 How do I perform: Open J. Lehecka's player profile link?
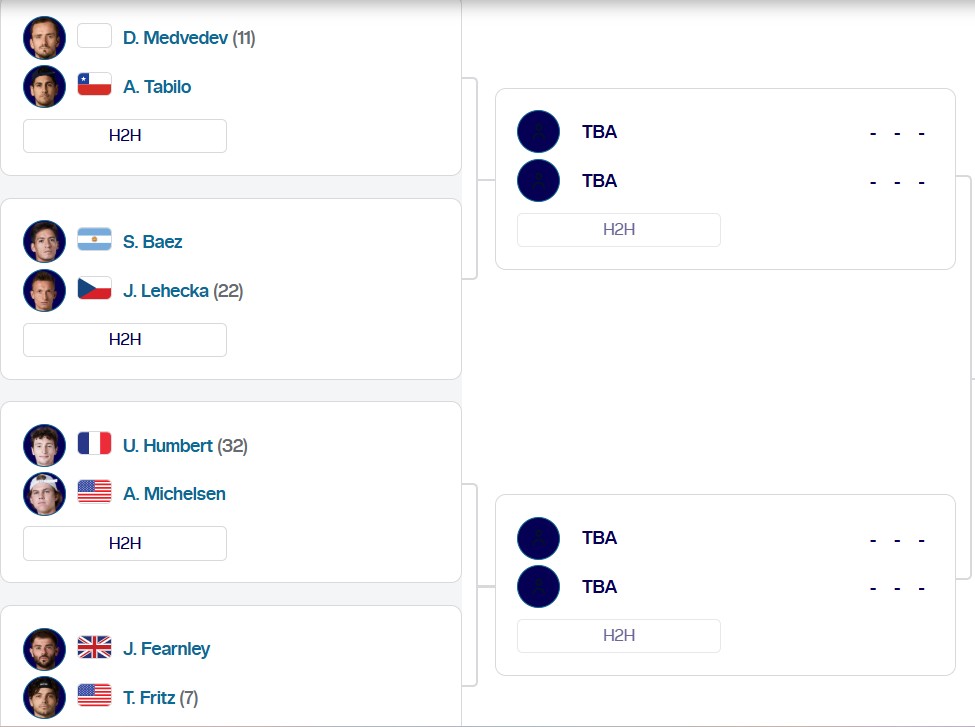click(x=166, y=291)
